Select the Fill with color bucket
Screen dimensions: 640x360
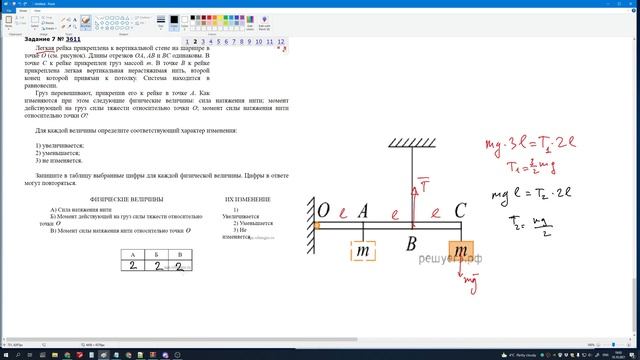click(x=69, y=20)
